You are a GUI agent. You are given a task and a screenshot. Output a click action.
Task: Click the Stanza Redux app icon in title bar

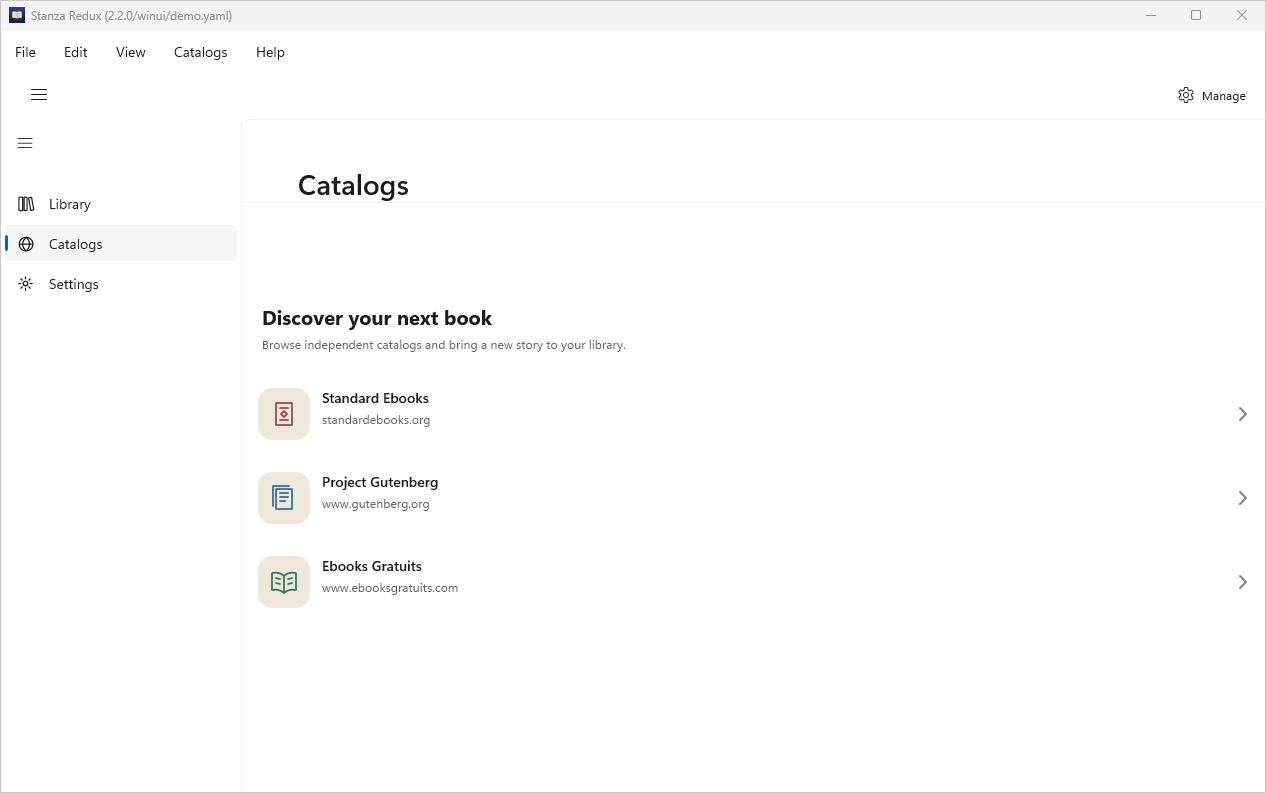coord(16,16)
